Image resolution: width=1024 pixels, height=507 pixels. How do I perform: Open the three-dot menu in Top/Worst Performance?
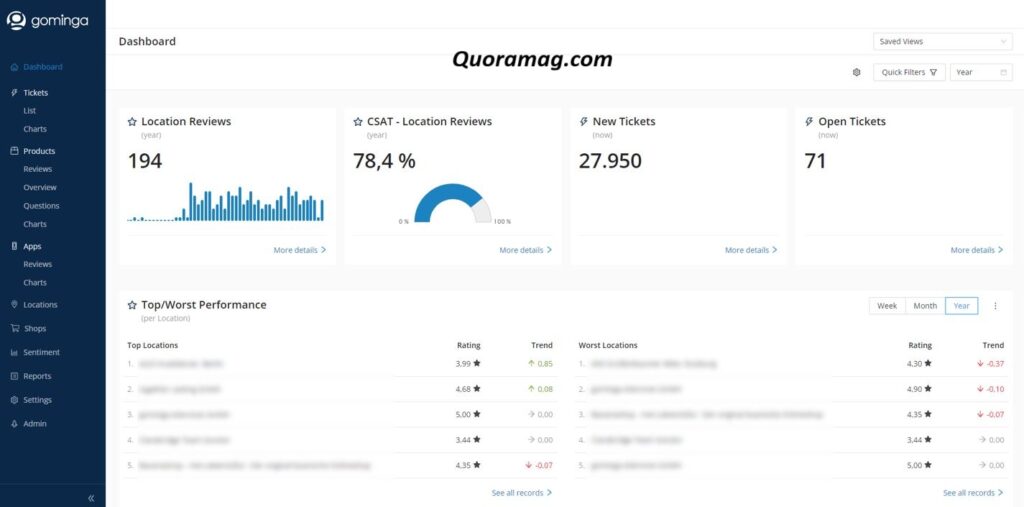coord(995,306)
